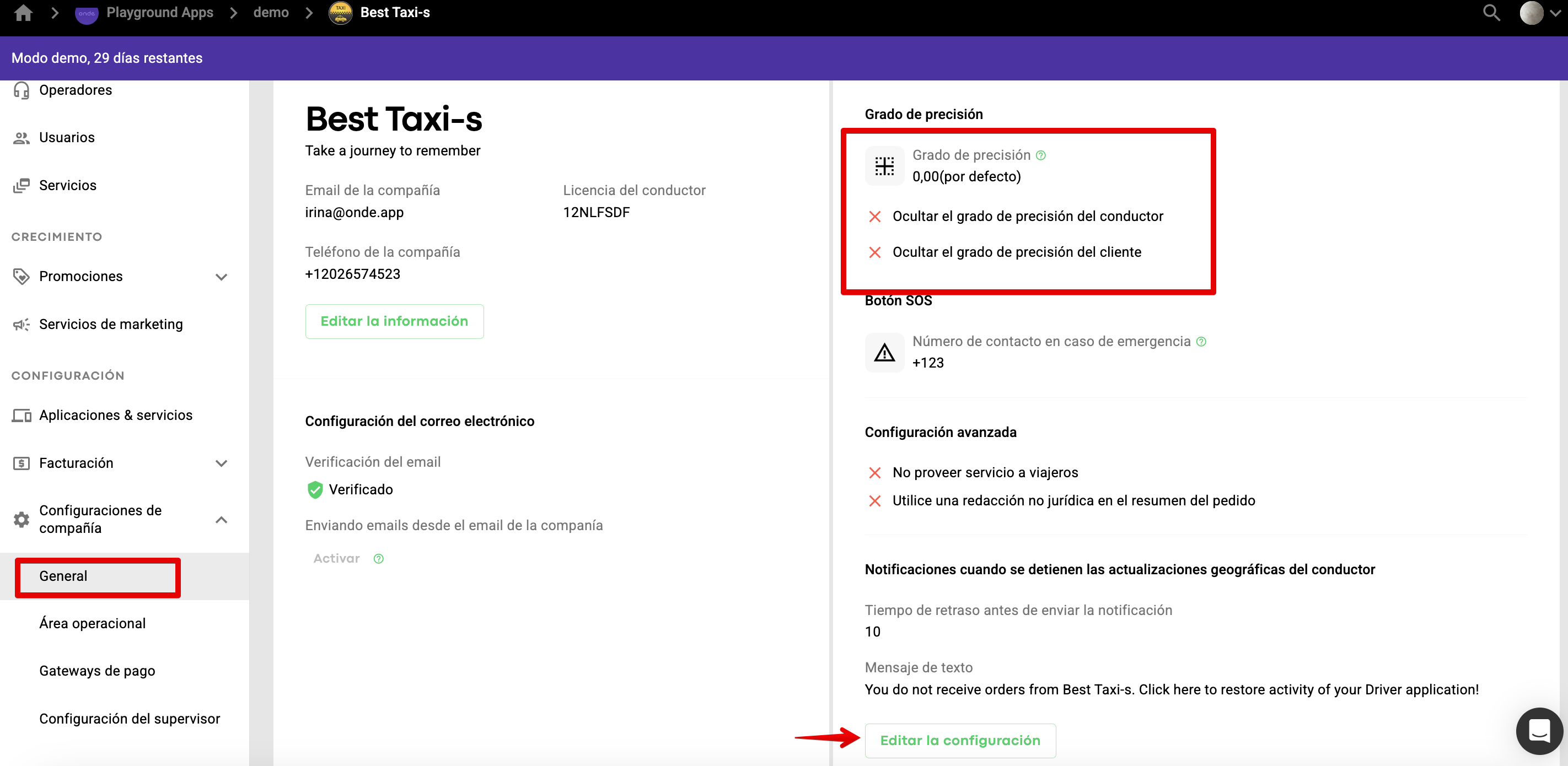Image resolution: width=1568 pixels, height=766 pixels.
Task: Toggle No proveer servicio a viajeros
Action: tap(875, 473)
